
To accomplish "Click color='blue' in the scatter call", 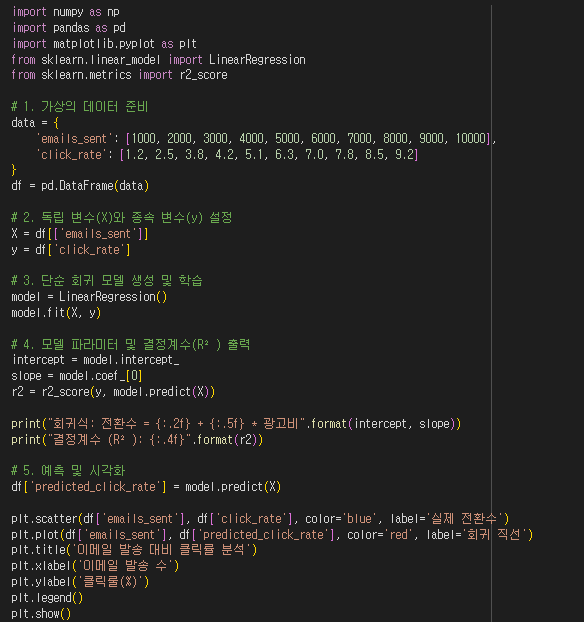I will [x=340, y=518].
